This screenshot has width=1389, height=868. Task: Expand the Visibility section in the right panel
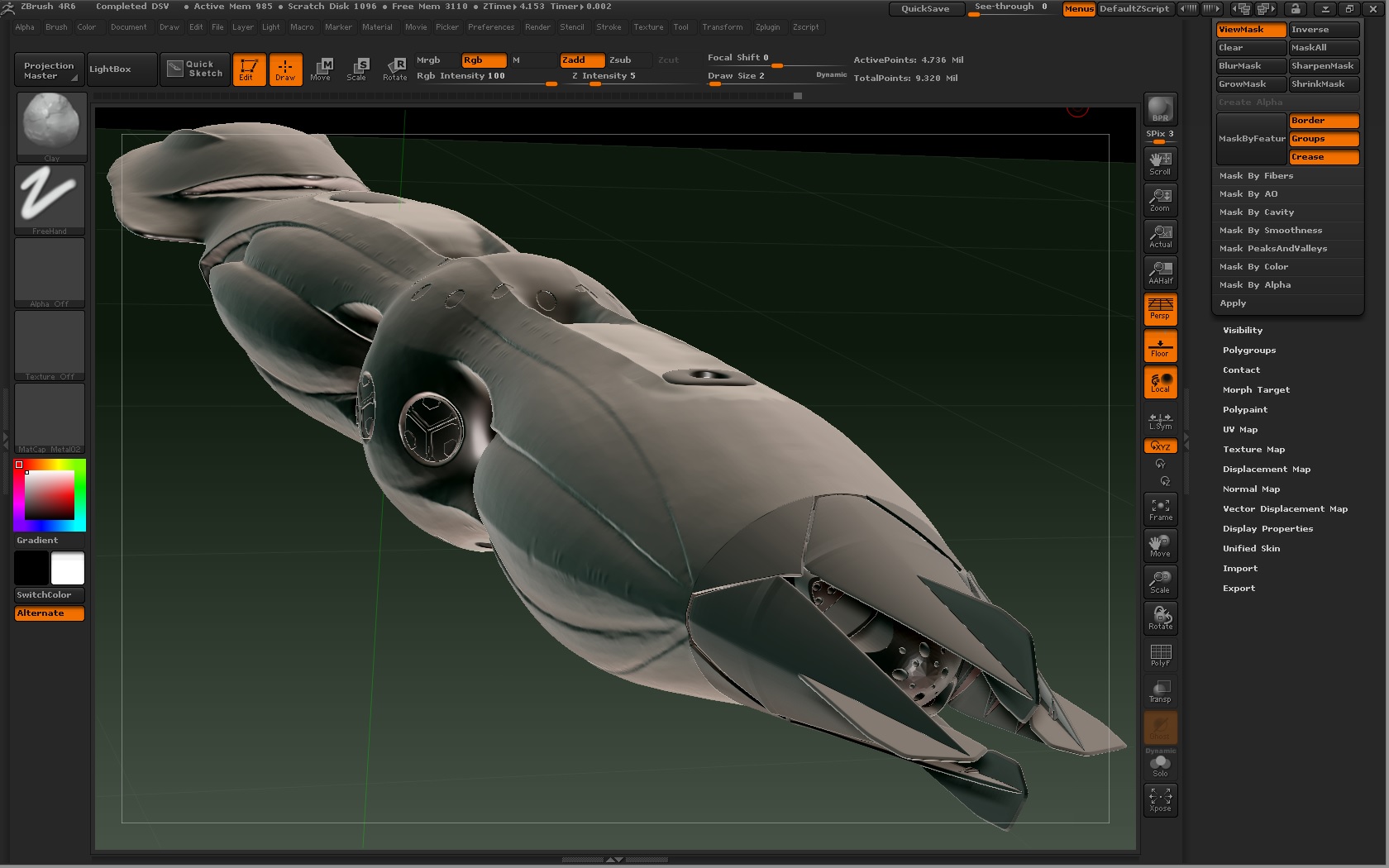[x=1242, y=330]
